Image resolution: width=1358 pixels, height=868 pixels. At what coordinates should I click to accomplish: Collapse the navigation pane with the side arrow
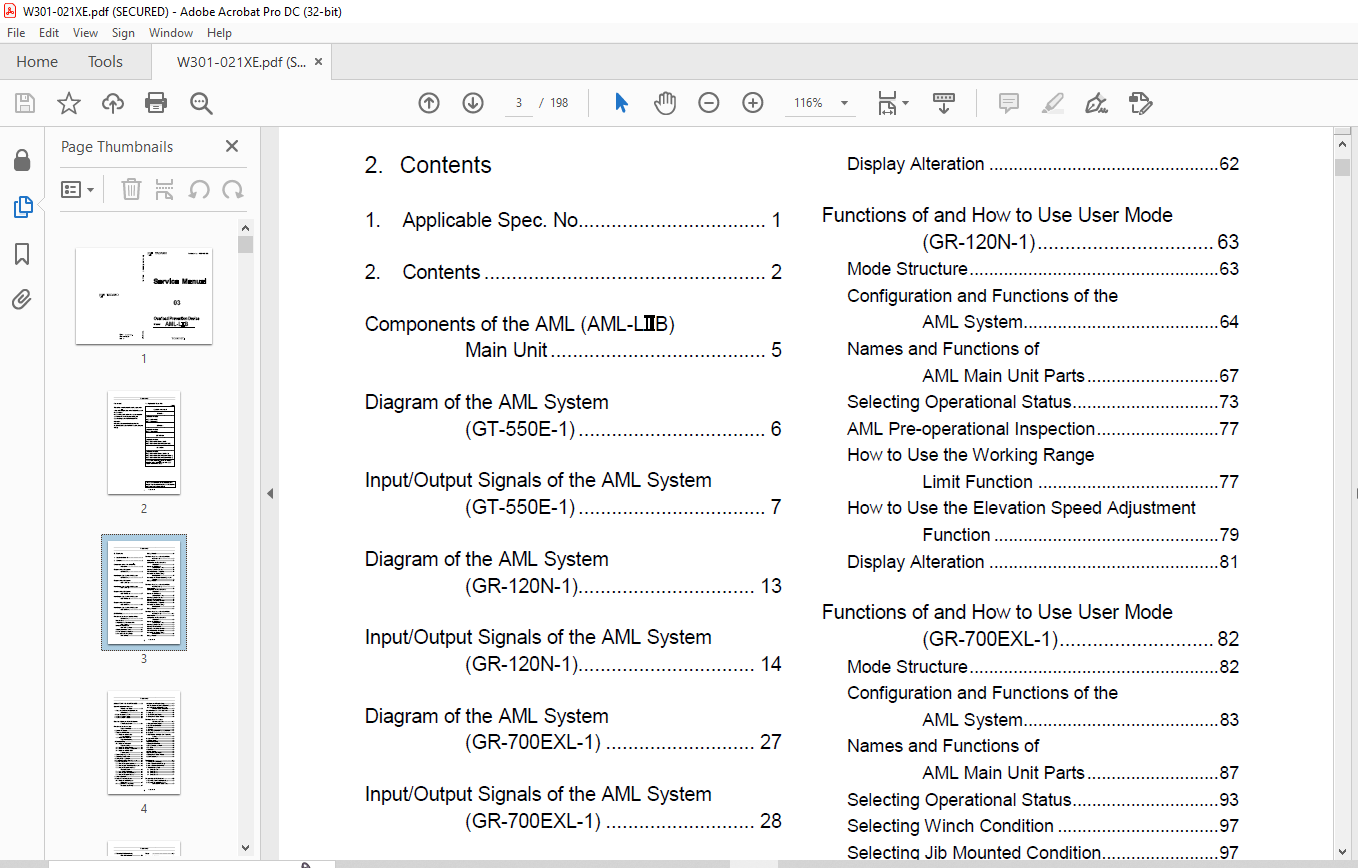tap(268, 494)
